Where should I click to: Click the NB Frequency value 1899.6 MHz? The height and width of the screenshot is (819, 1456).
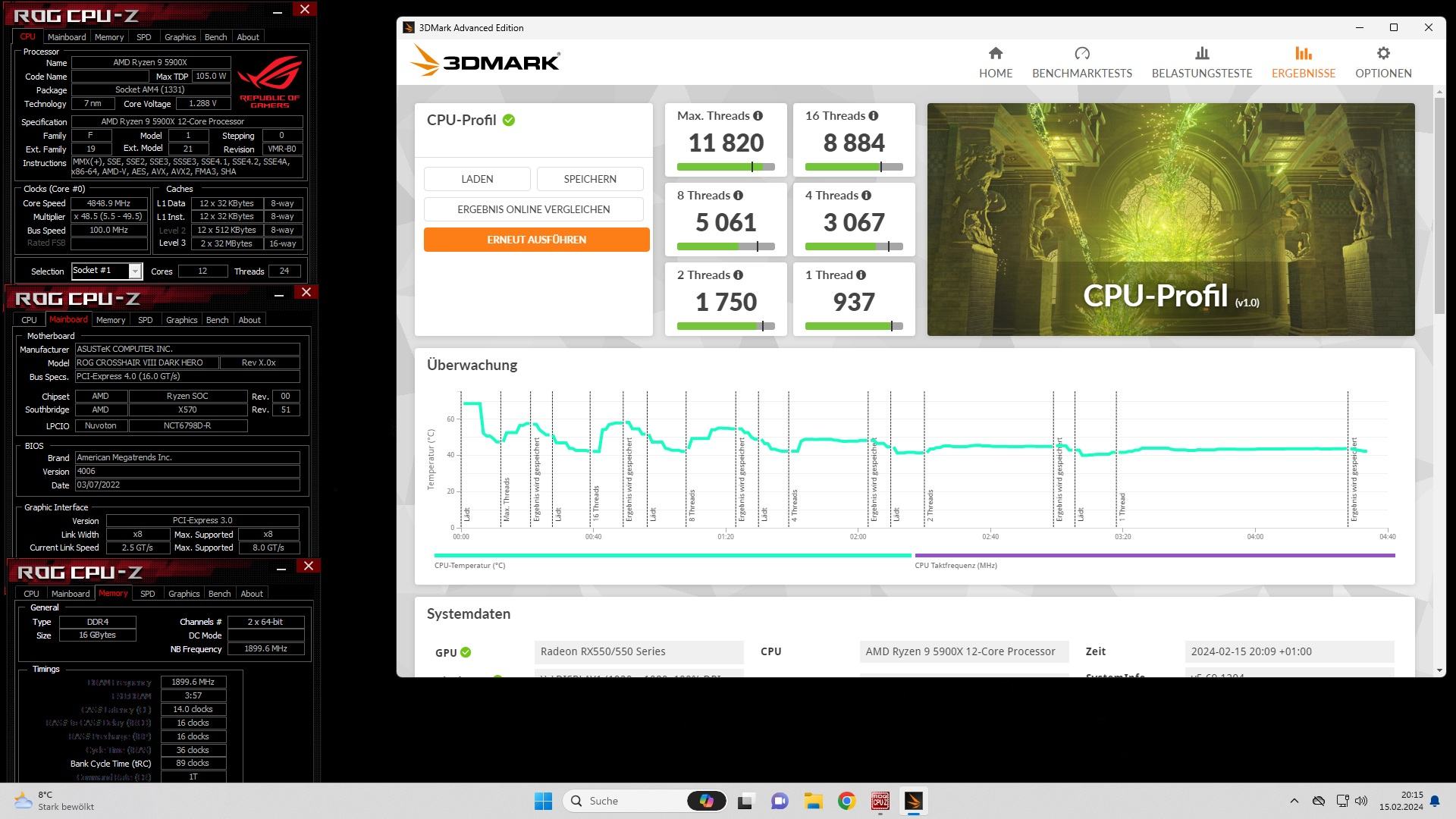265,649
